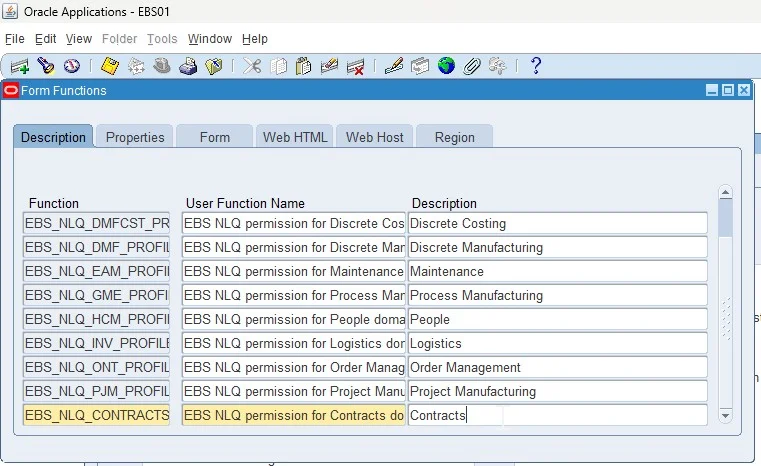Switch to the Web HTML tab
Image resolution: width=761 pixels, height=466 pixels.
(x=295, y=137)
